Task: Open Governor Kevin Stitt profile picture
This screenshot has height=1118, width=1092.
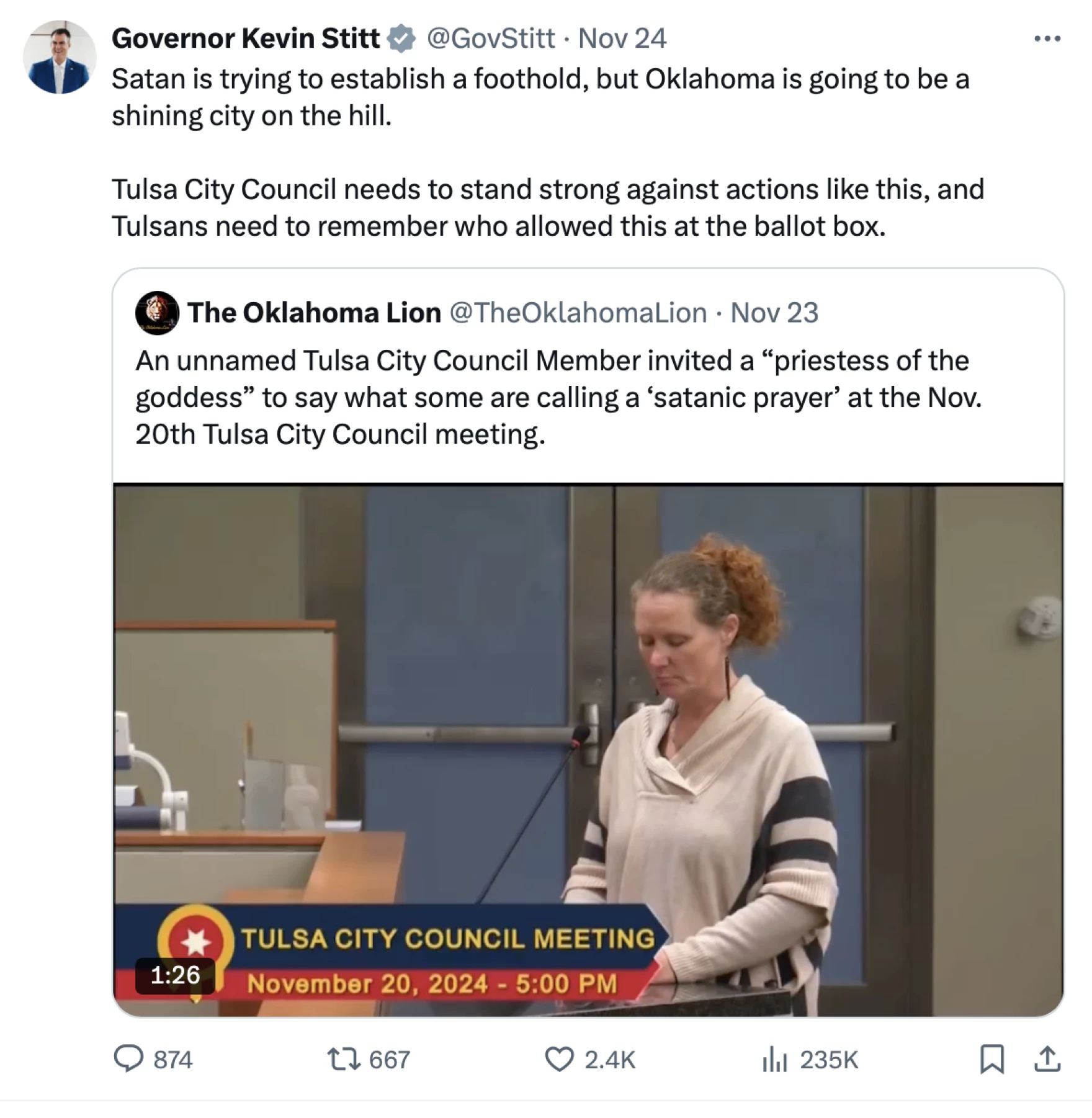Action: [x=60, y=57]
